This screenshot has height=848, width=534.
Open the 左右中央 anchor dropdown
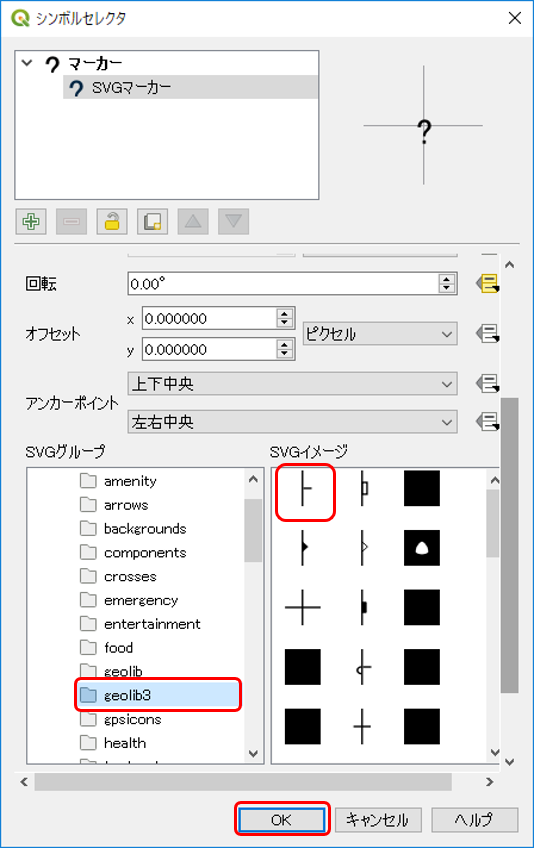pos(292,422)
